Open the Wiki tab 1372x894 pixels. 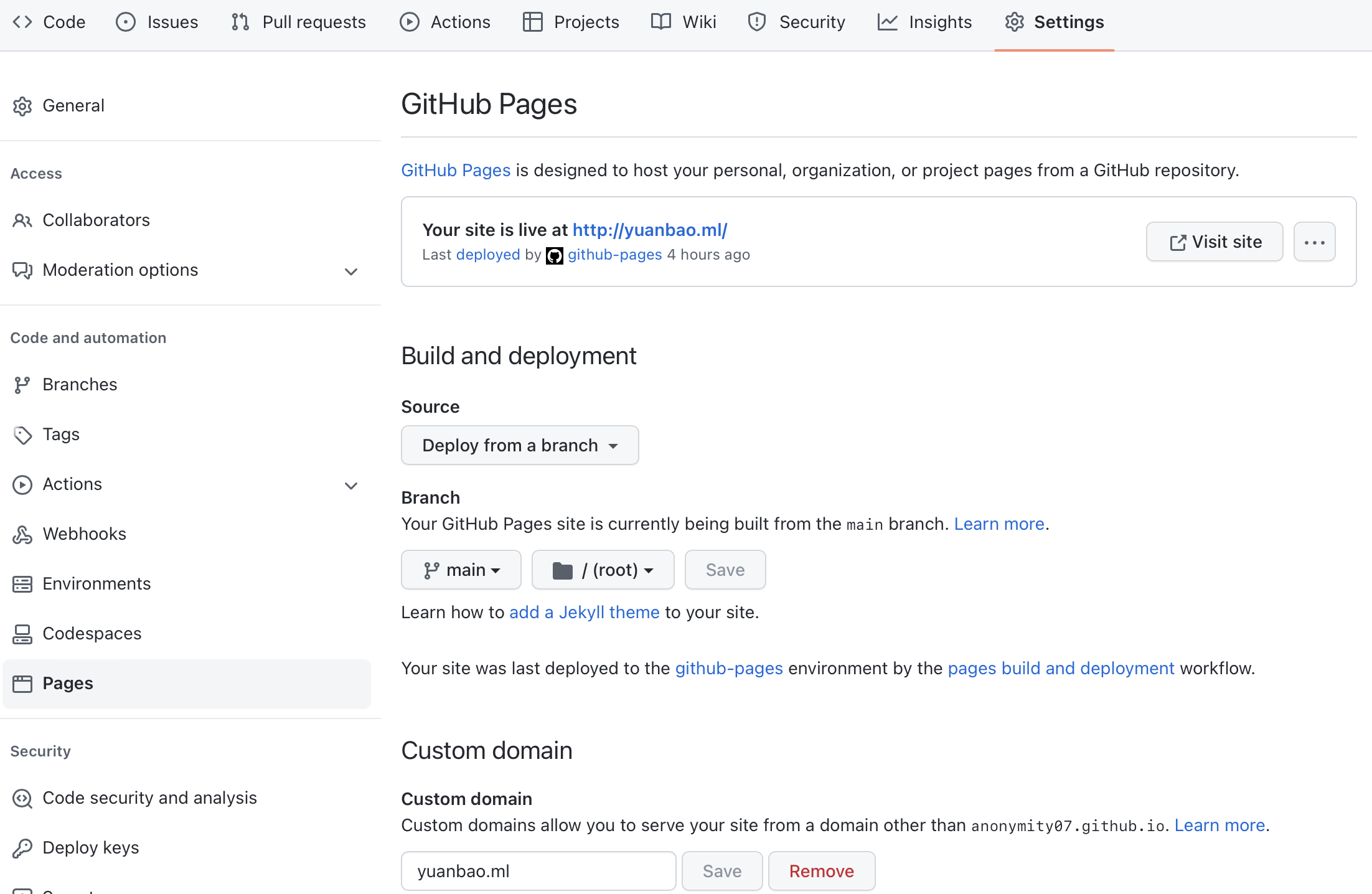click(x=684, y=22)
